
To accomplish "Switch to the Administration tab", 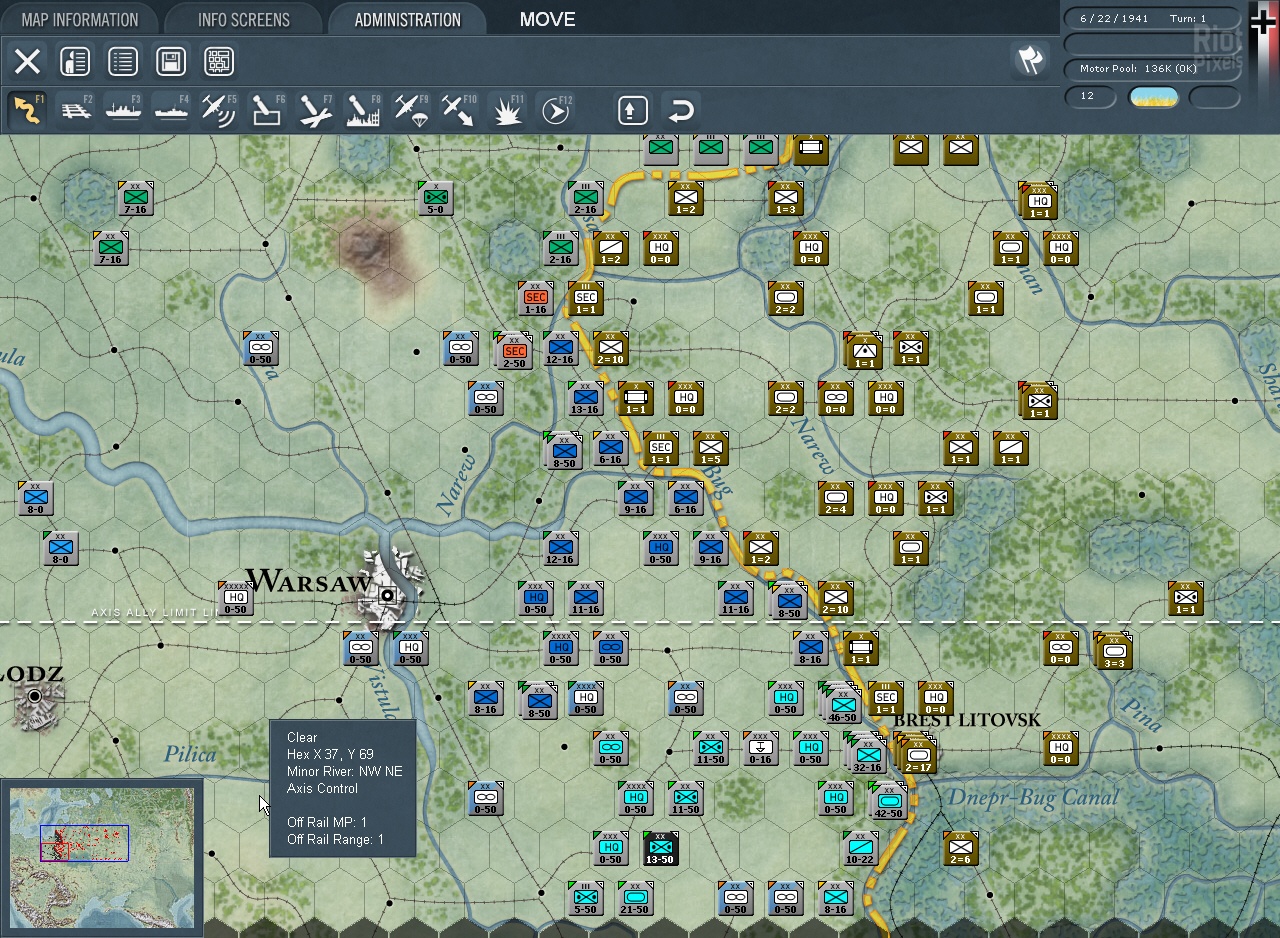I will click(407, 19).
